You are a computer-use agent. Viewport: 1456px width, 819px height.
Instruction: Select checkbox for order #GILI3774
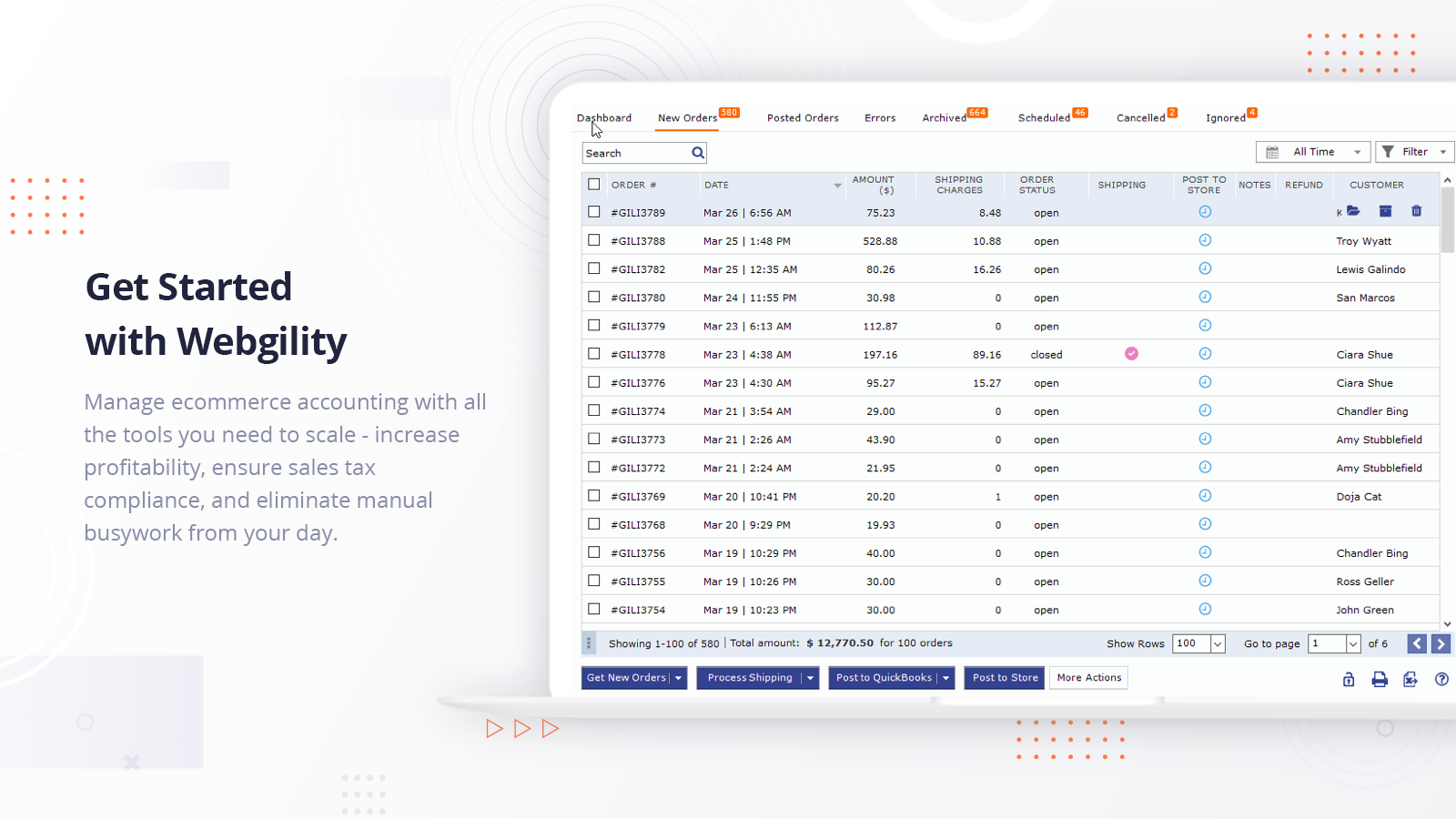[594, 410]
